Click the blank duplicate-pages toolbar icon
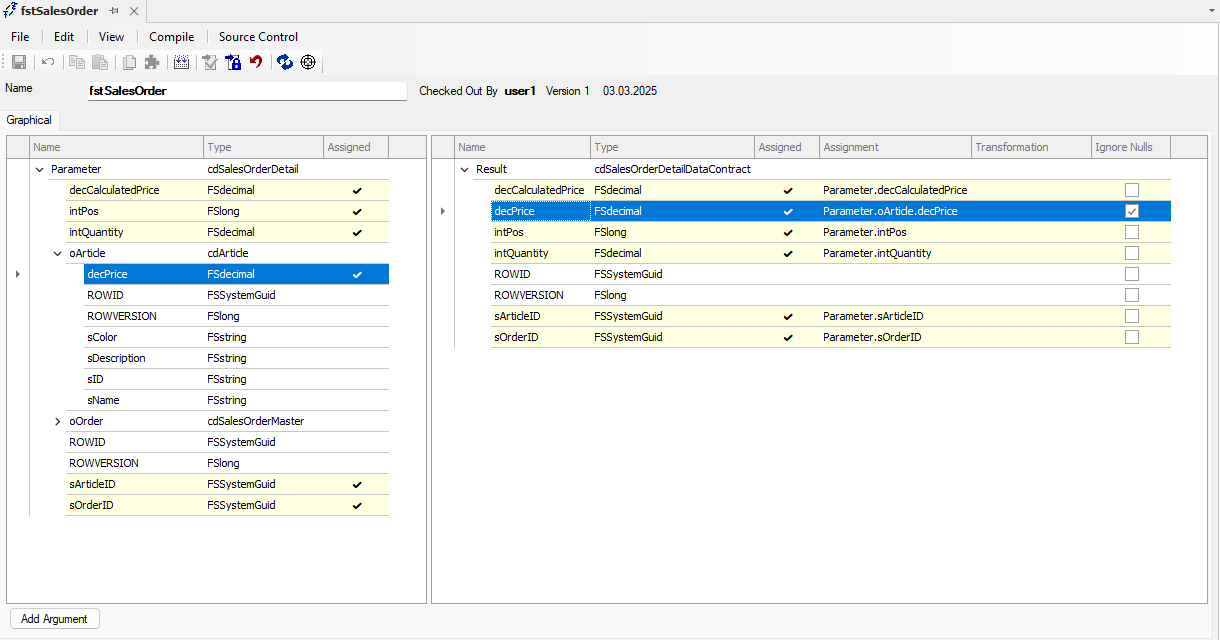The width and height of the screenshot is (1220, 640). (130, 62)
